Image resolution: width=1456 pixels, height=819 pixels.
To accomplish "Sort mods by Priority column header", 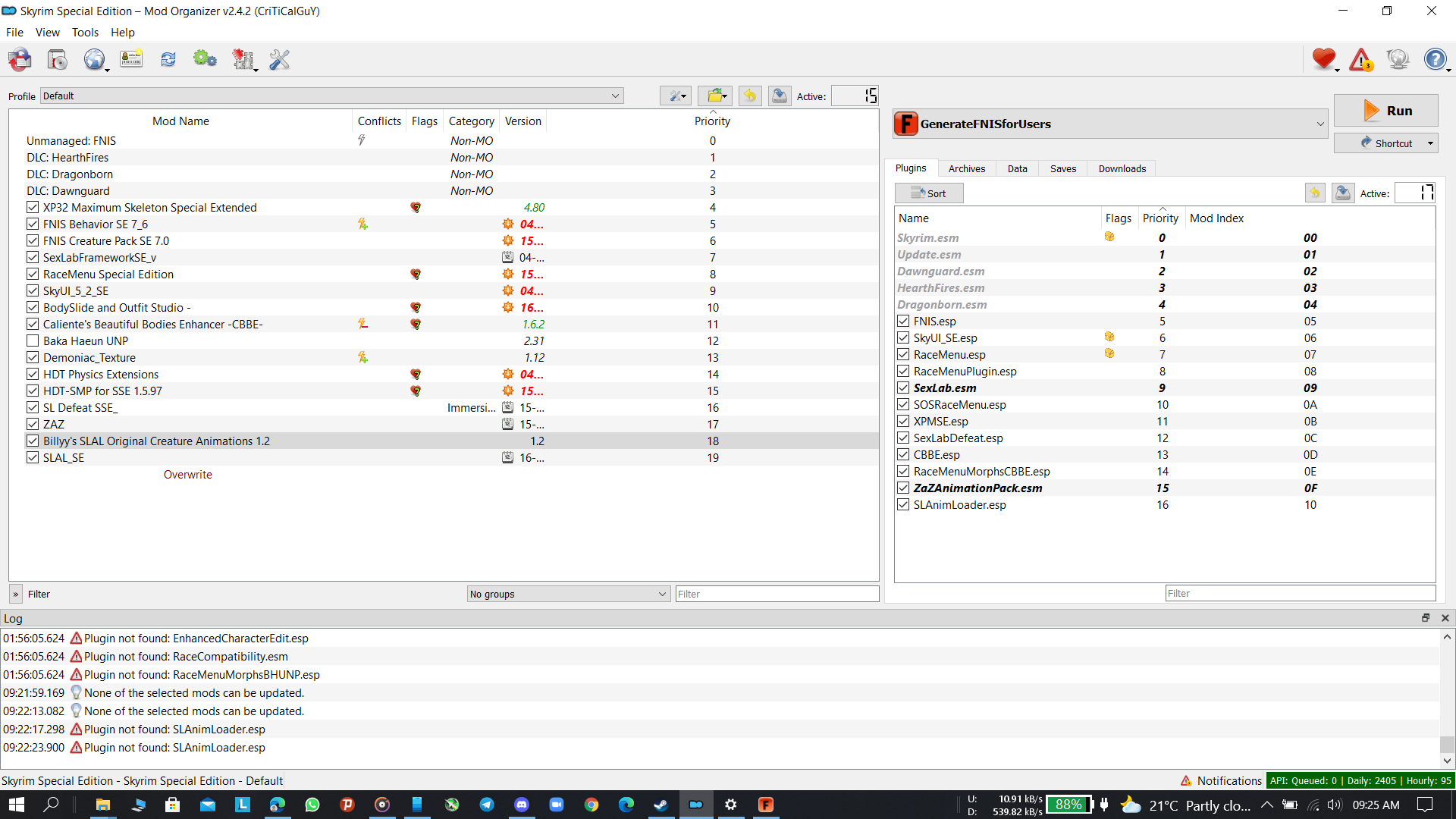I will click(x=712, y=121).
